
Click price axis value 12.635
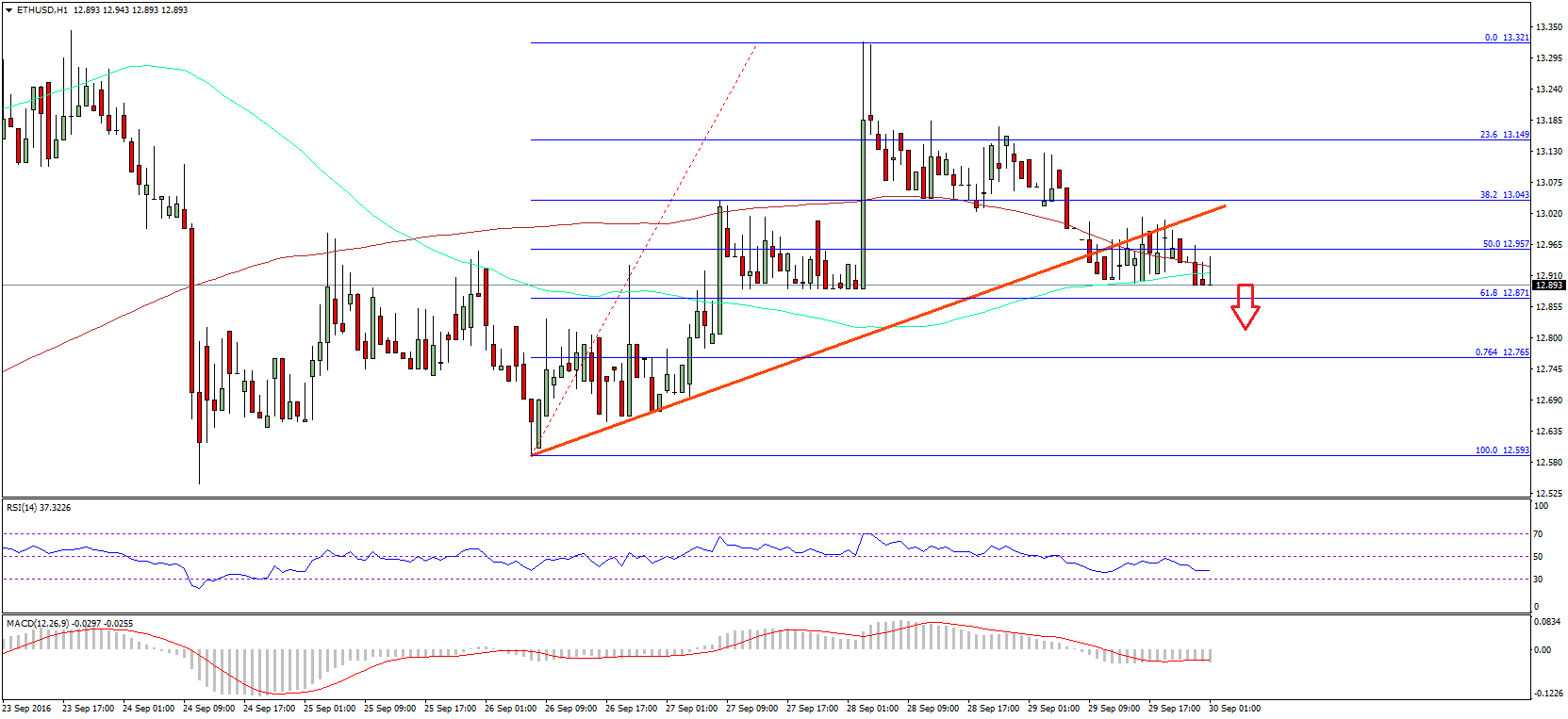(1549, 432)
